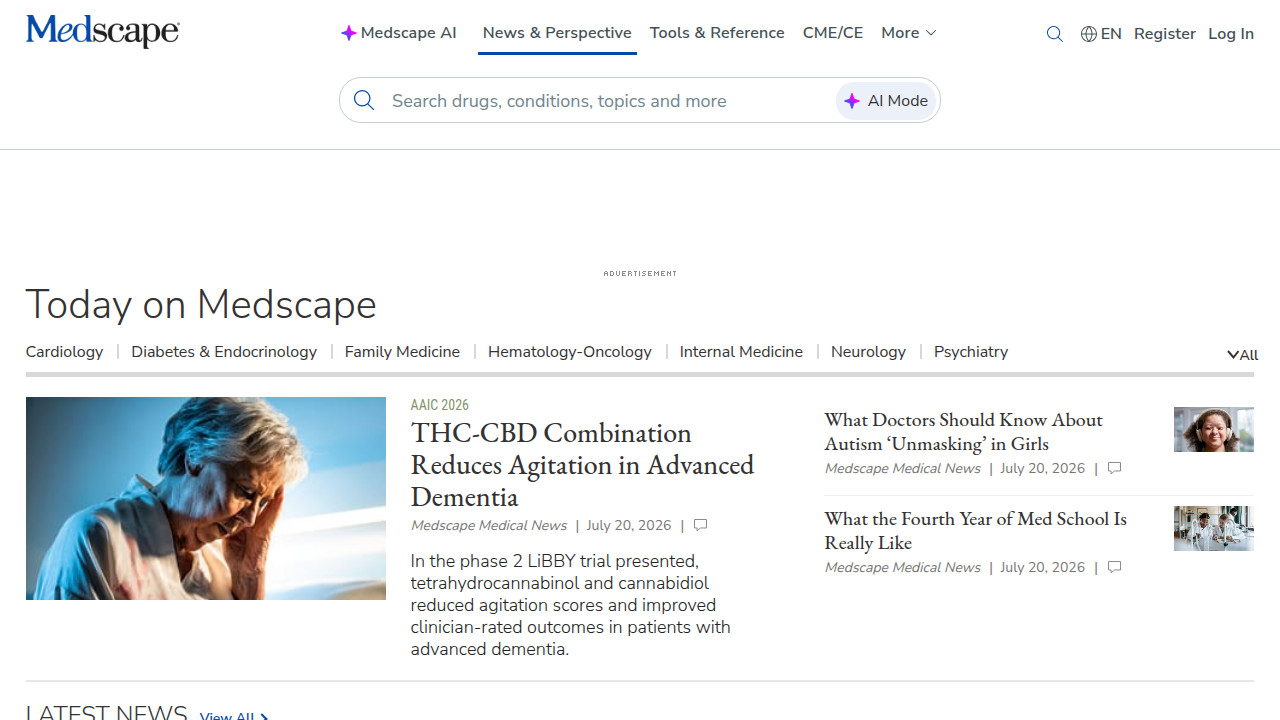Open the header search magnifier icon

(1054, 34)
